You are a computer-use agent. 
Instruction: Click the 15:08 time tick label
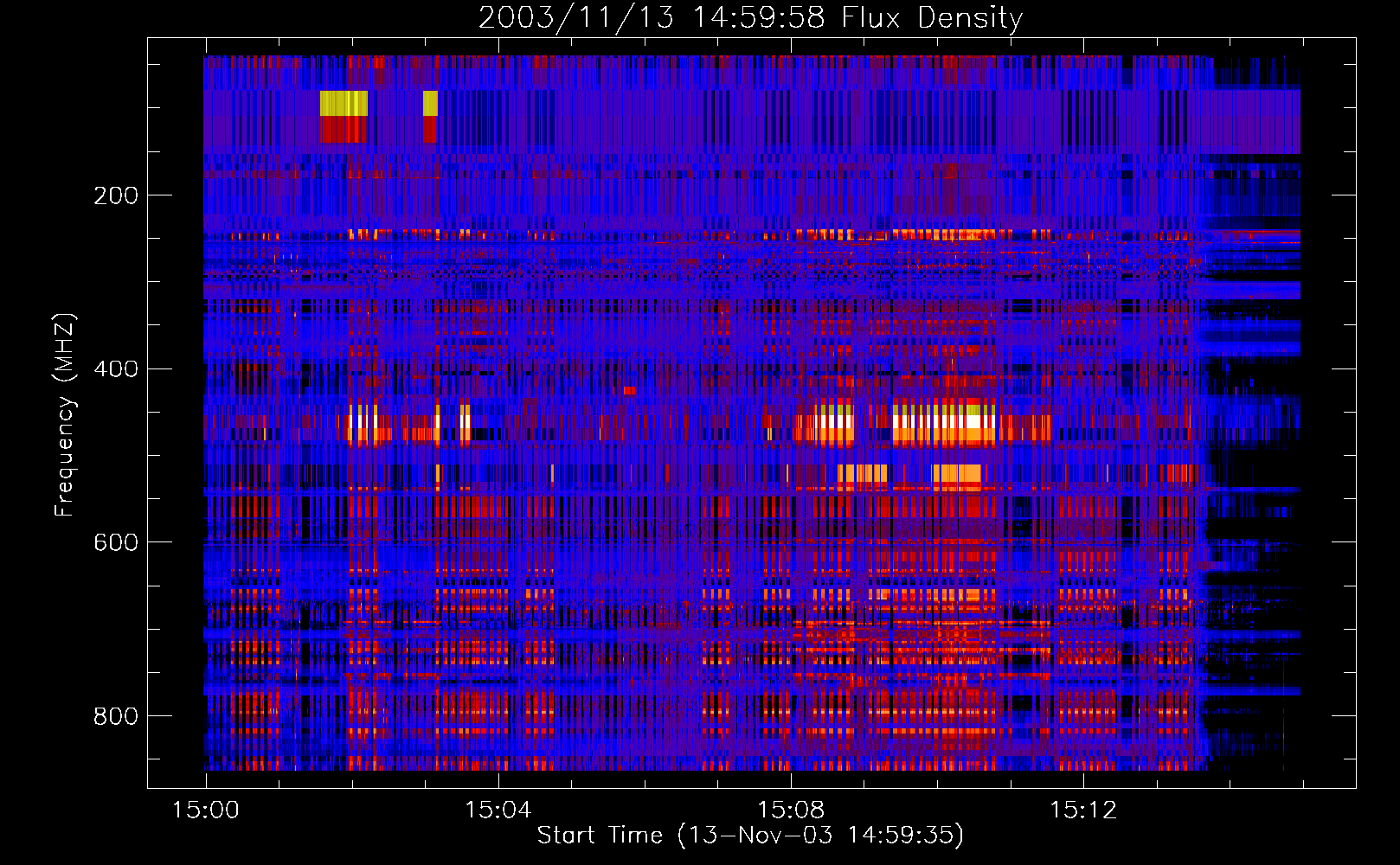(791, 810)
